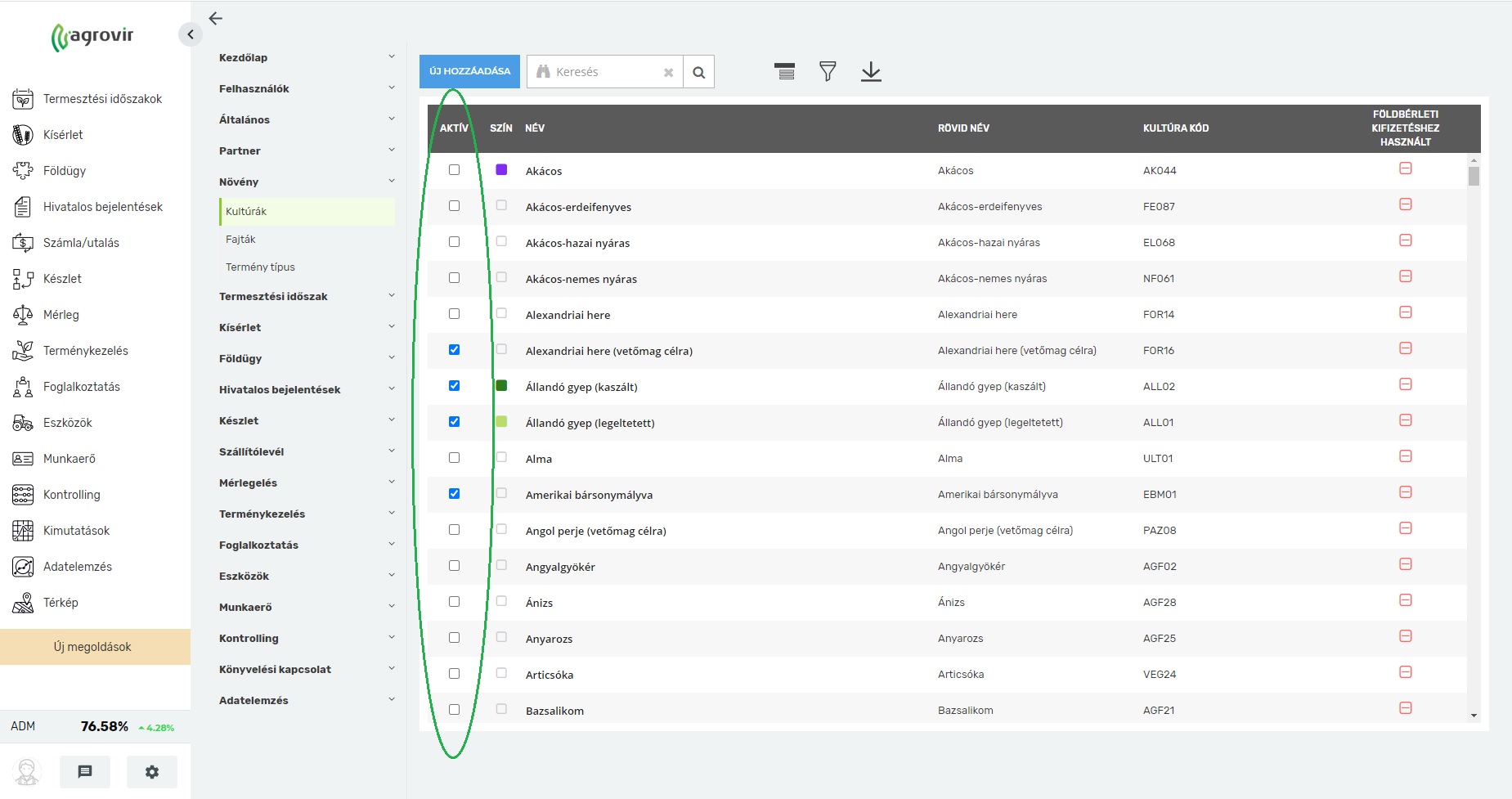Enable the Aktív checkbox for Alma

[x=454, y=458]
